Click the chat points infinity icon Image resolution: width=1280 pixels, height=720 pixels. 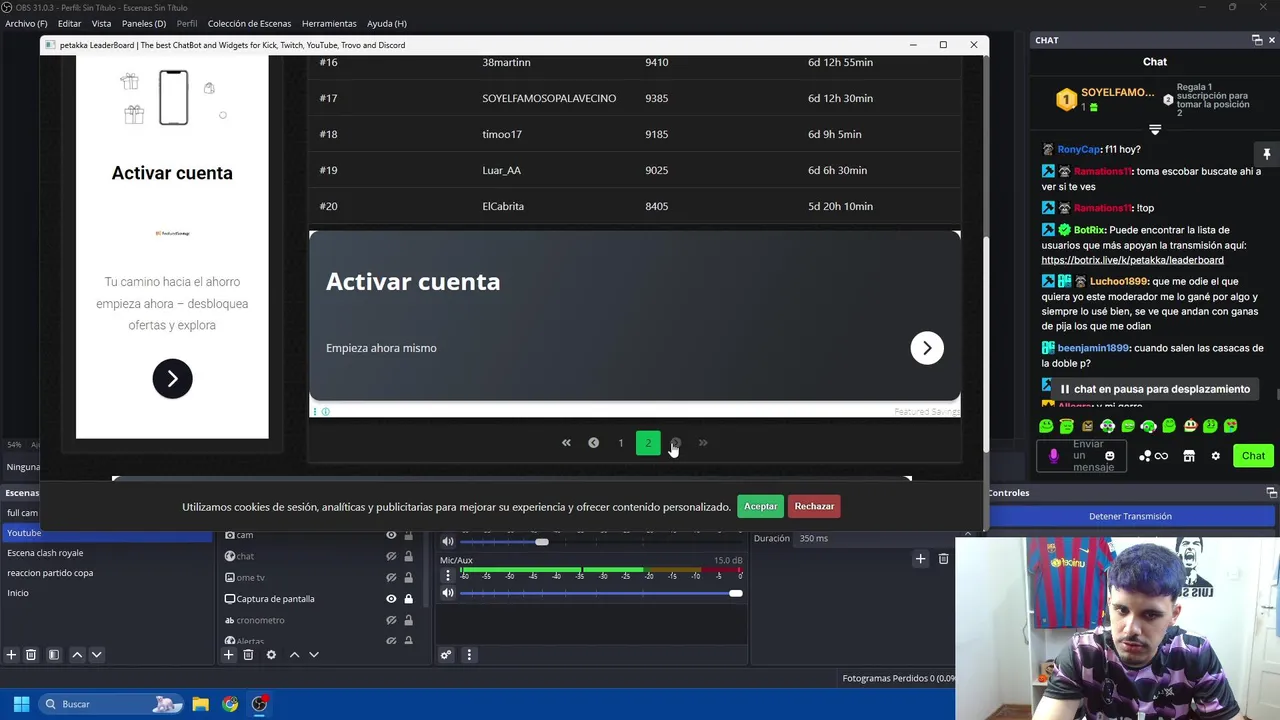(x=1161, y=456)
